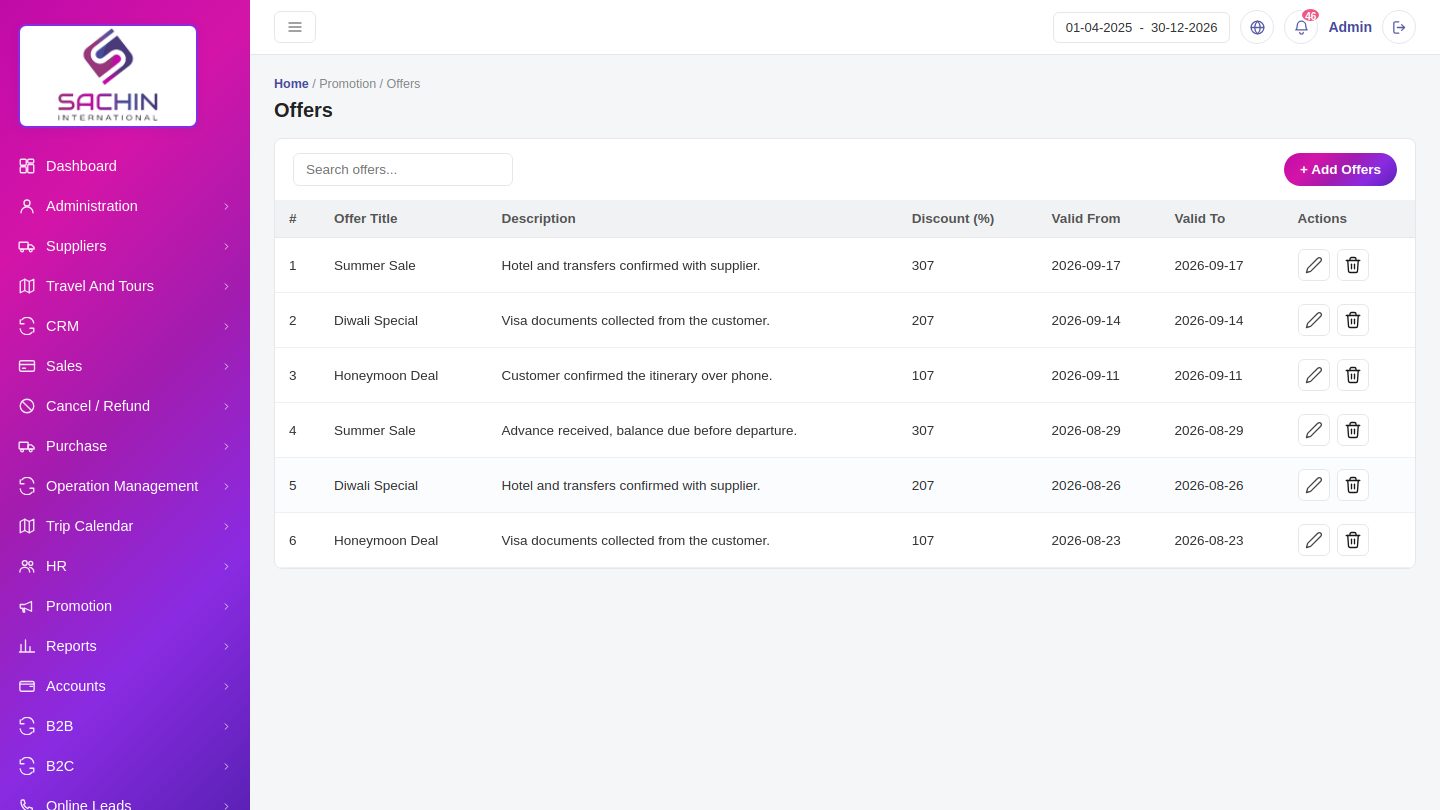Delete the Honeymoon Deal offer in row 6

(1353, 540)
